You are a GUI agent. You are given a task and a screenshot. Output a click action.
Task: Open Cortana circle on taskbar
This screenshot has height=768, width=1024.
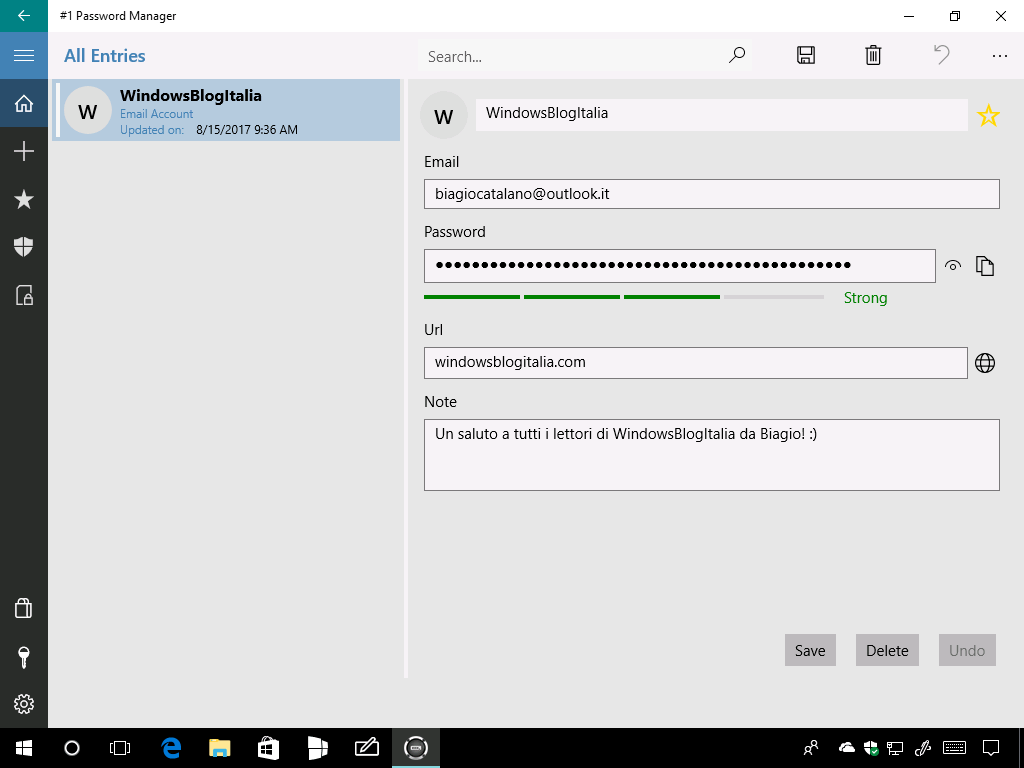tap(72, 748)
